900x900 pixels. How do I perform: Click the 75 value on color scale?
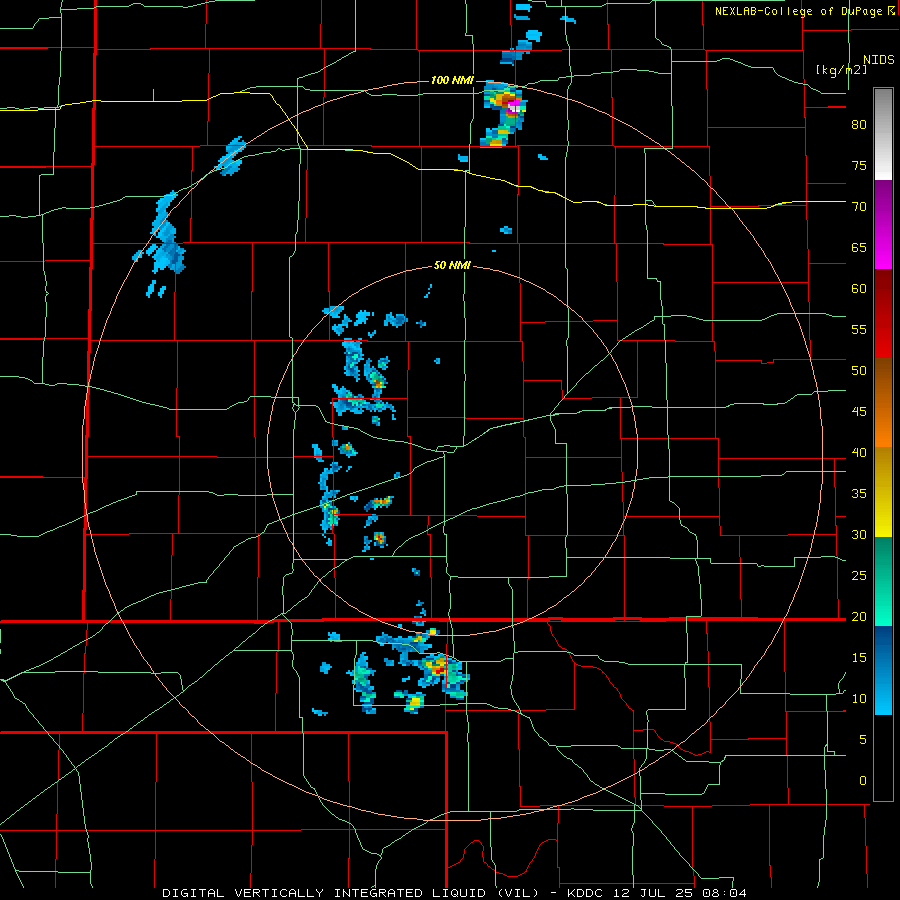[859, 165]
